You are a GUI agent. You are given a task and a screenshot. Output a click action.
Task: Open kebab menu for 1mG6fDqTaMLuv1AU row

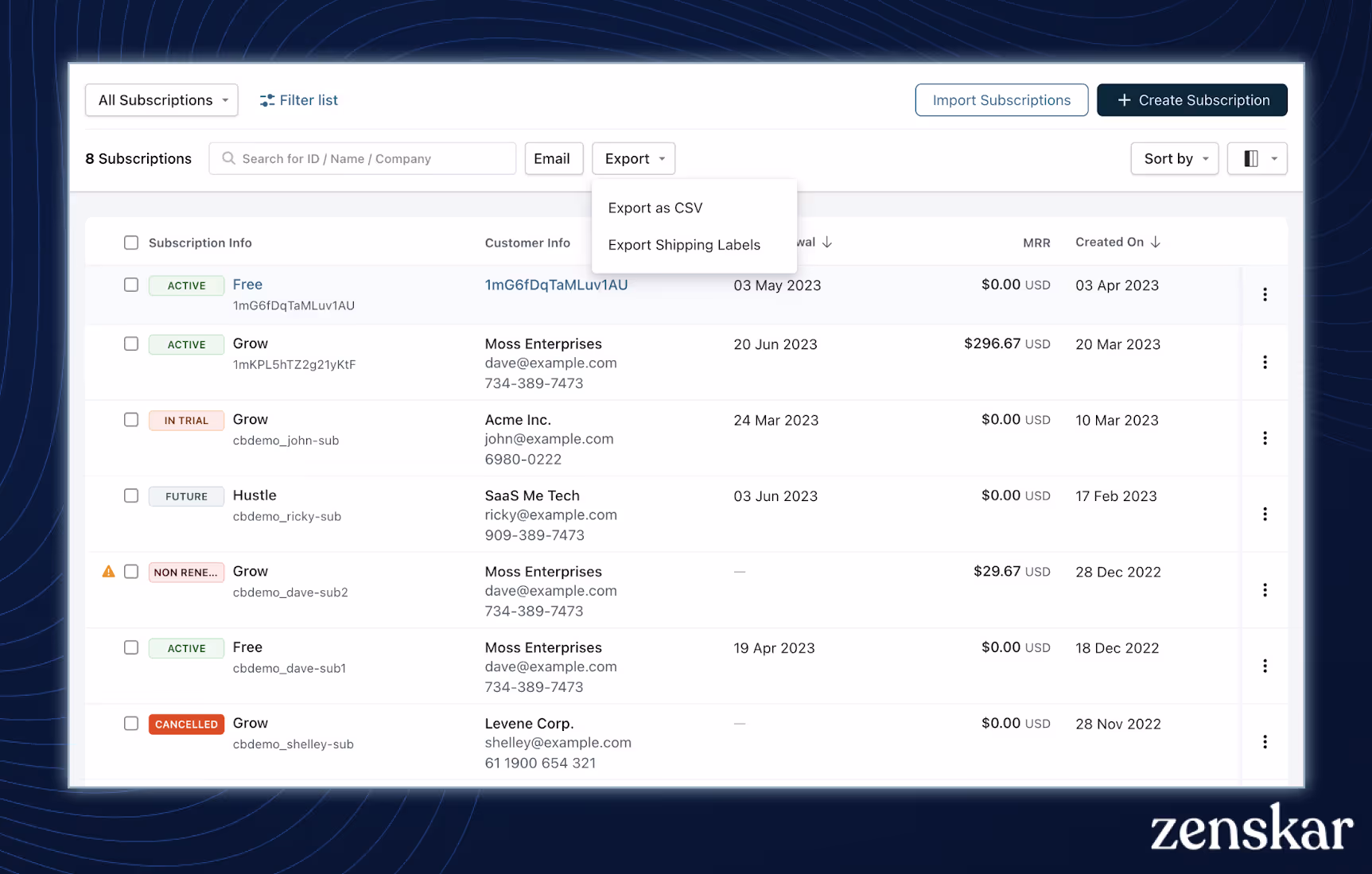[x=1265, y=294]
